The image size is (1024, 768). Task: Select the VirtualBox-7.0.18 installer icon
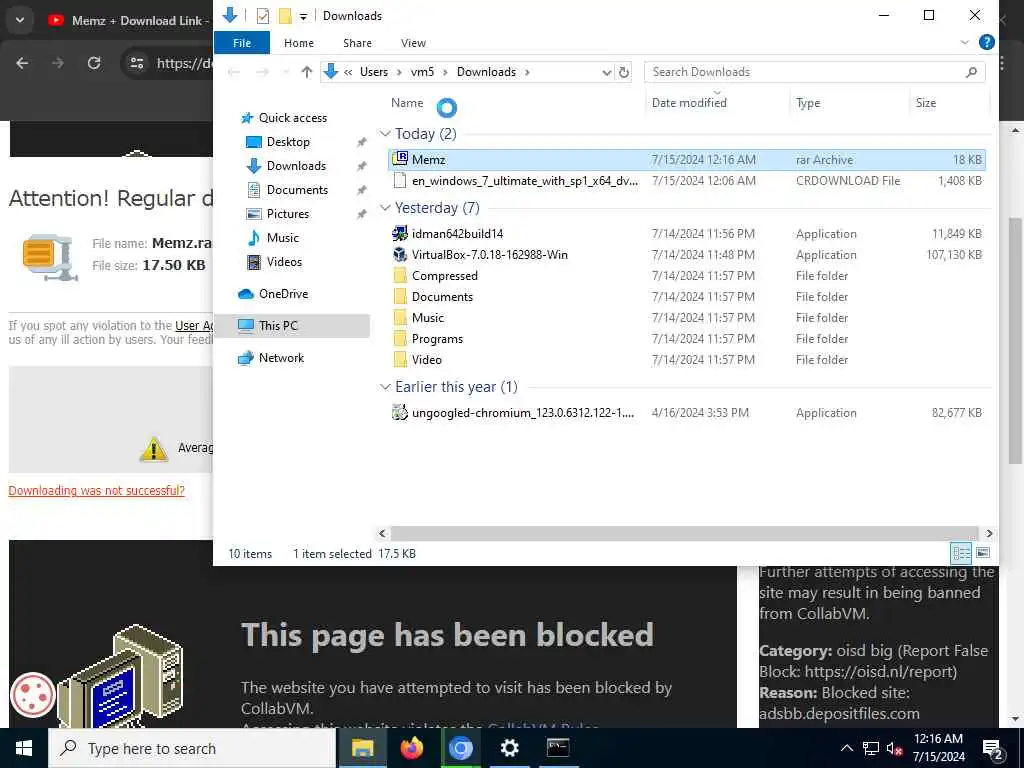[400, 254]
